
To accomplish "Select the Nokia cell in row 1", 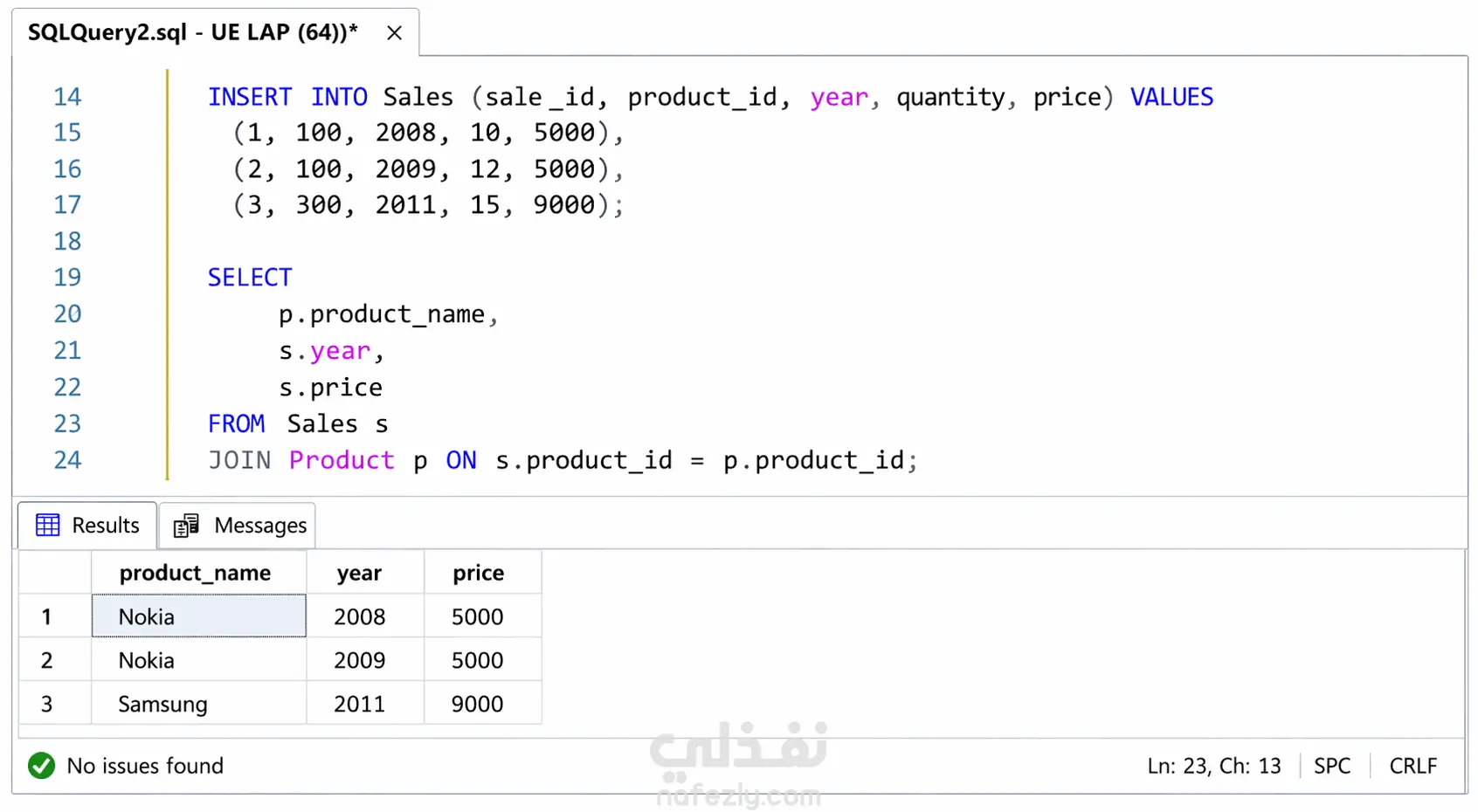I will click(199, 616).
